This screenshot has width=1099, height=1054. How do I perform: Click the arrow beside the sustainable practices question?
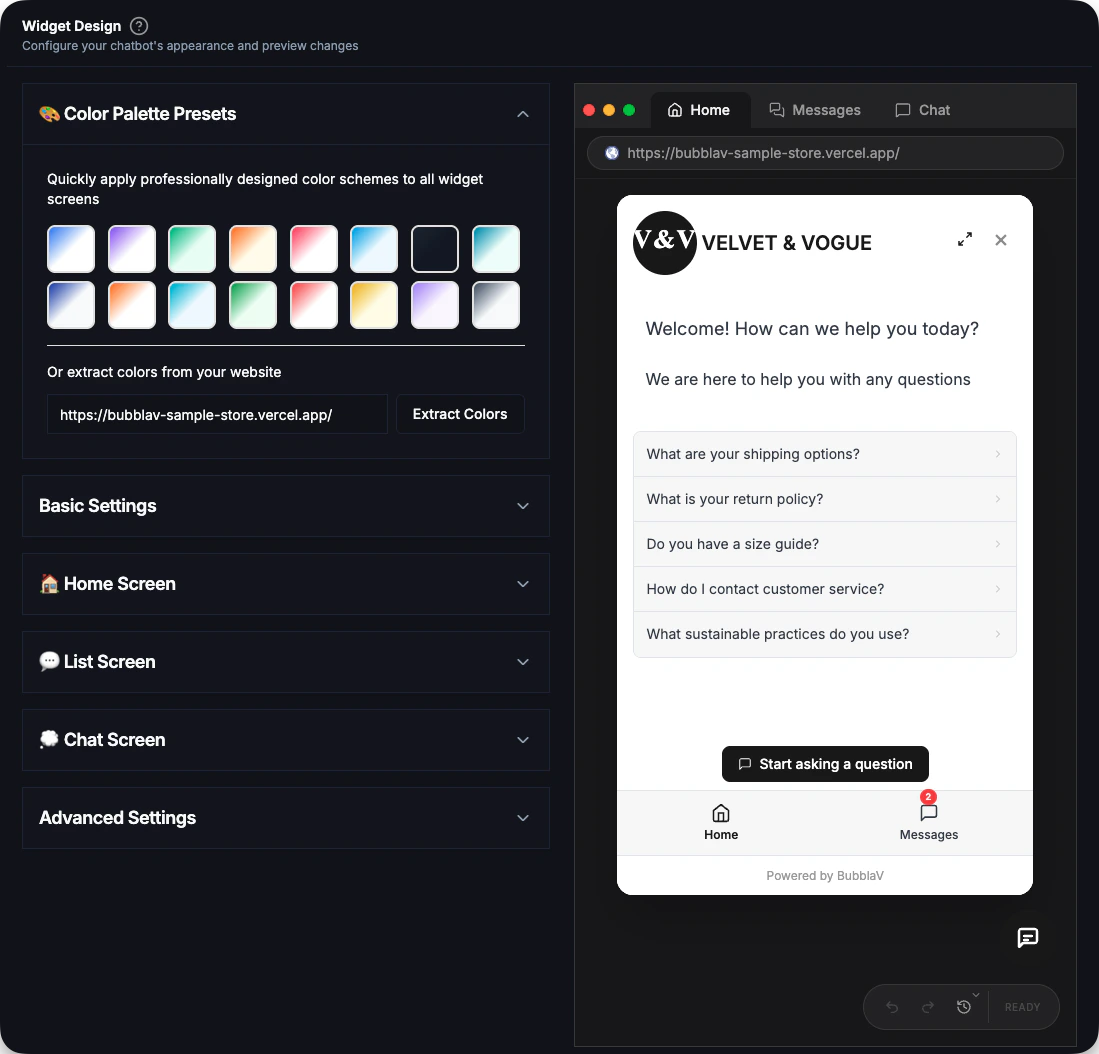998,634
